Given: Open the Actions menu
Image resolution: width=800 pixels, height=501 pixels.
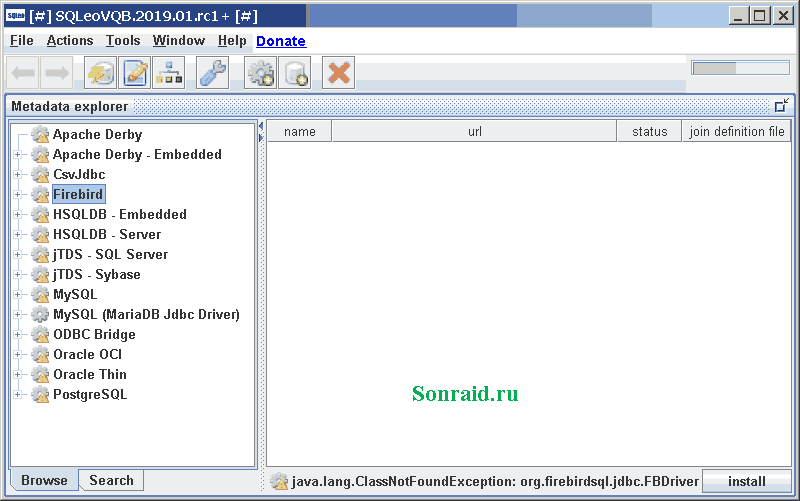Looking at the screenshot, I should click(70, 41).
